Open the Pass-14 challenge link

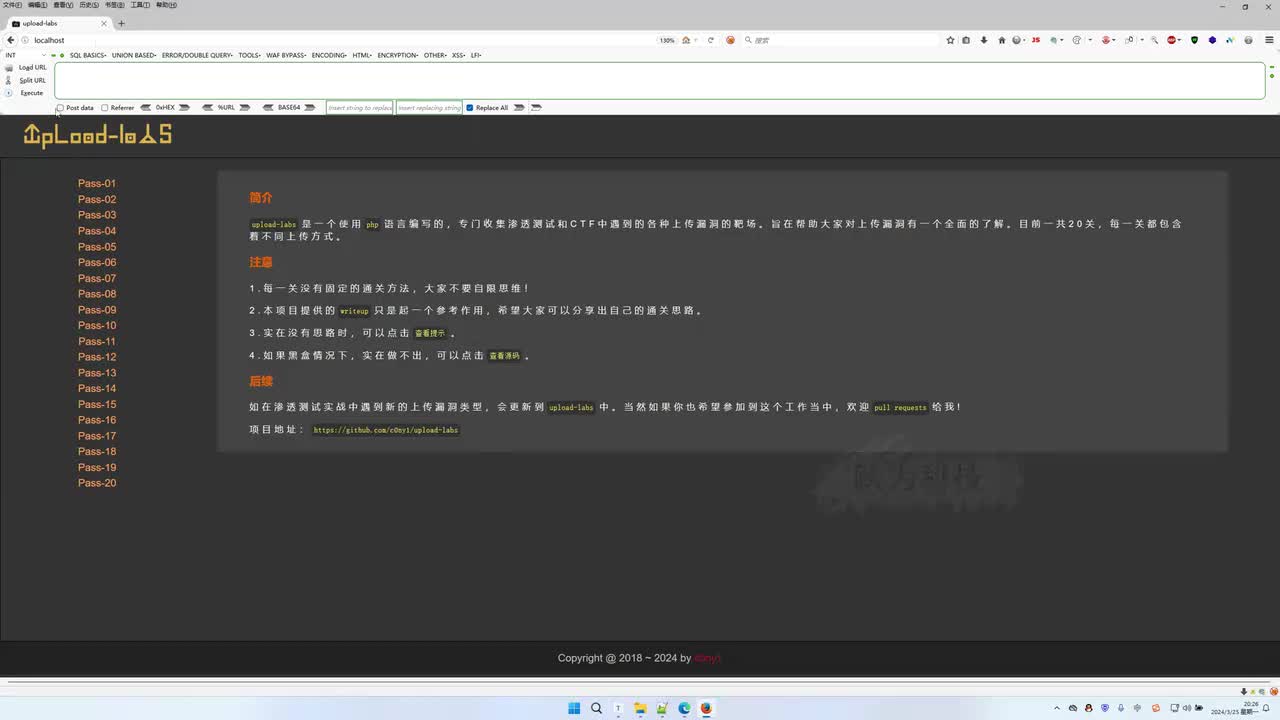point(97,388)
